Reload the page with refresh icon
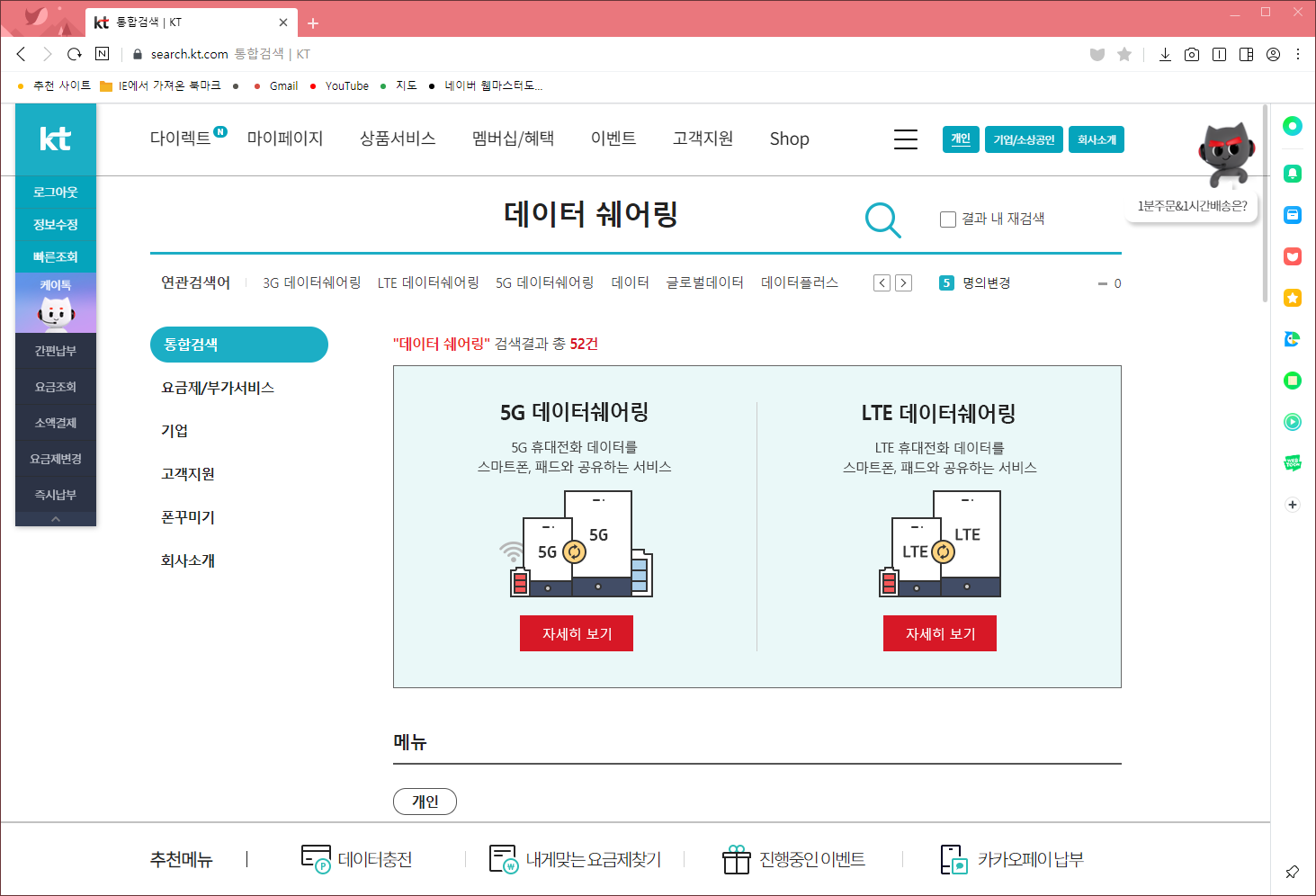1316x896 pixels. click(75, 54)
